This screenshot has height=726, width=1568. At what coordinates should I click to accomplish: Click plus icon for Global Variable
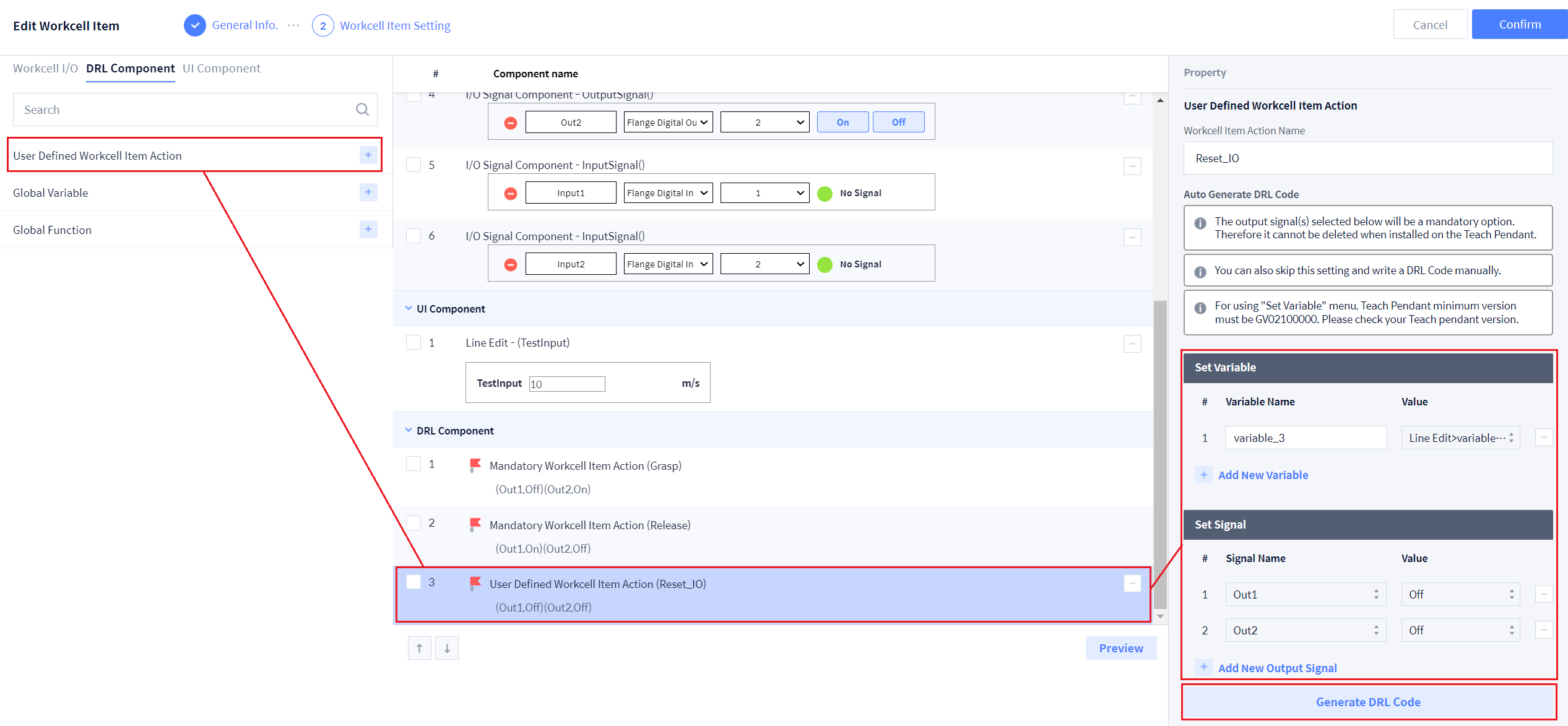tap(368, 192)
